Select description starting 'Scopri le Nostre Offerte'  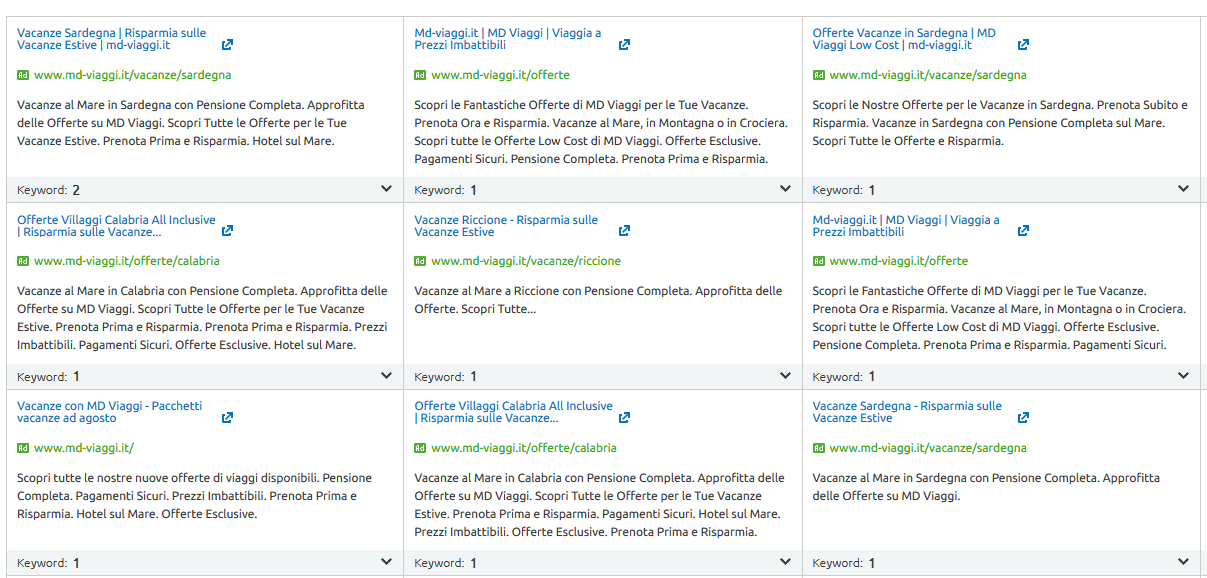coord(1000,123)
